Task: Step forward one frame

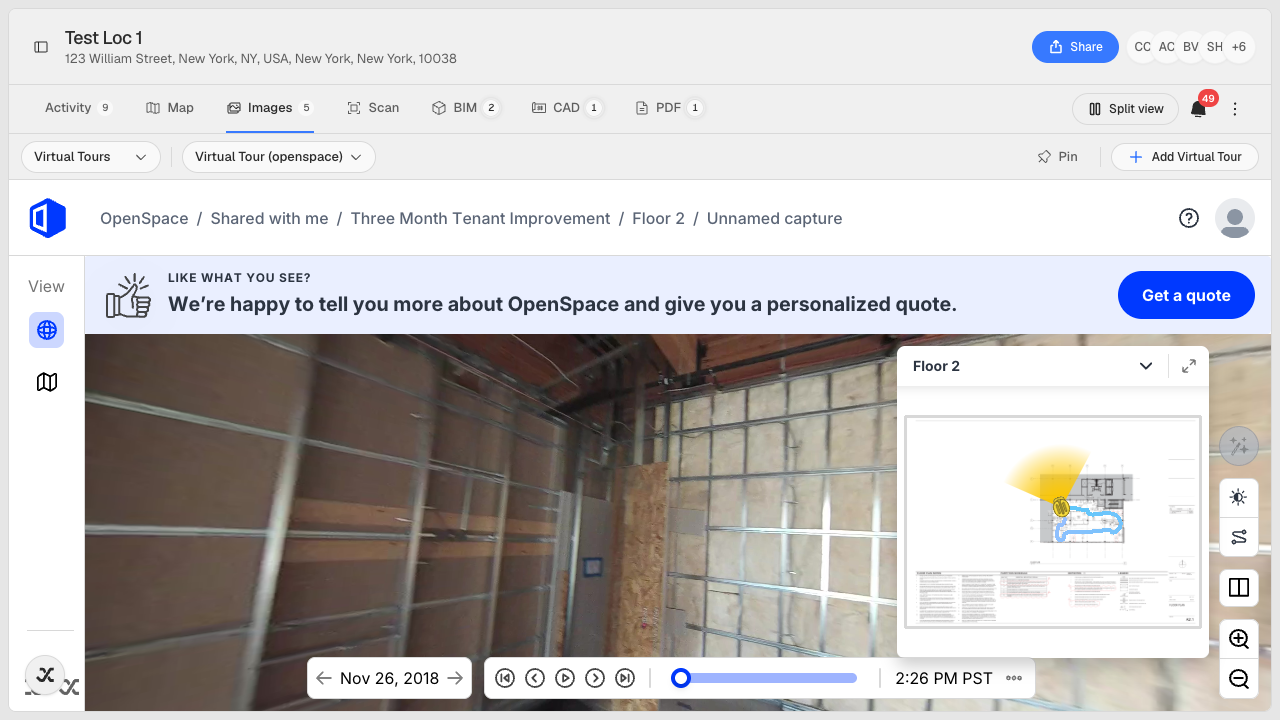Action: pos(595,678)
